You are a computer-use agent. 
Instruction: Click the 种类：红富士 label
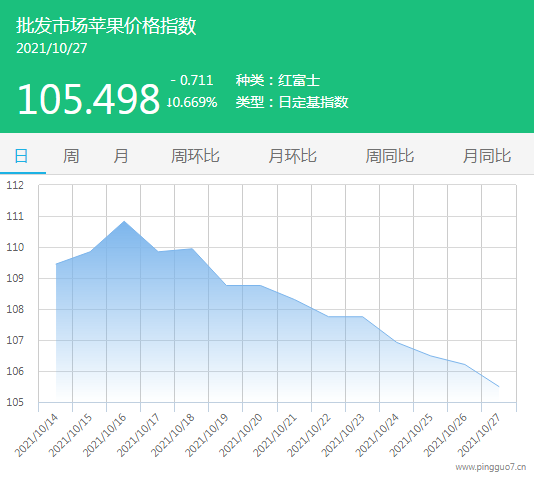278,81
